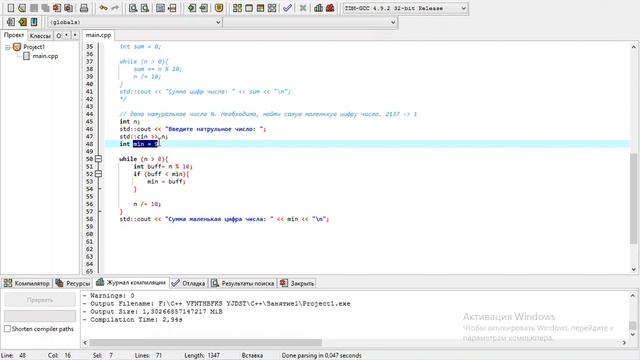Click the 'Output Filename' log line

216,304
